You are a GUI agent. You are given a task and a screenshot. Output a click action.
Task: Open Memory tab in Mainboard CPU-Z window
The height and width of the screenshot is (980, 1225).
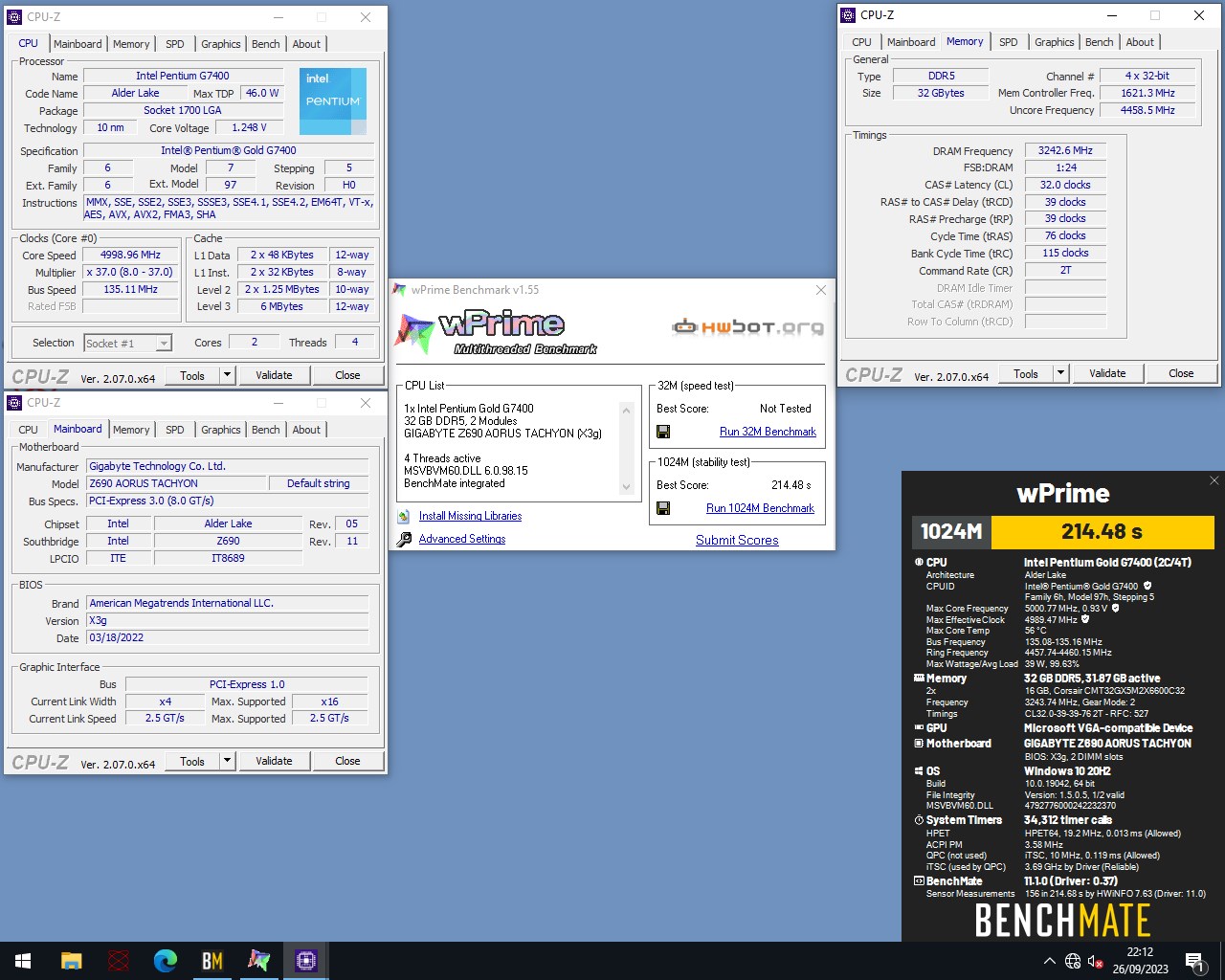[x=131, y=430]
